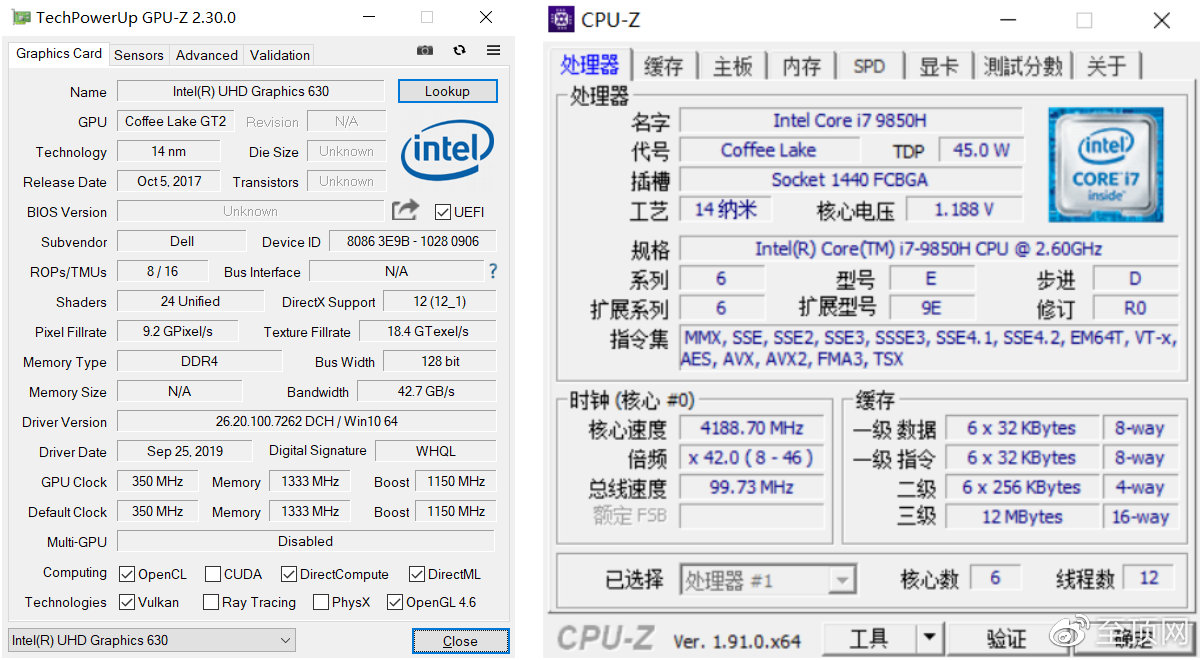Click the Multi-GPU Disabled field
This screenshot has height=660, width=1202.
(x=306, y=541)
